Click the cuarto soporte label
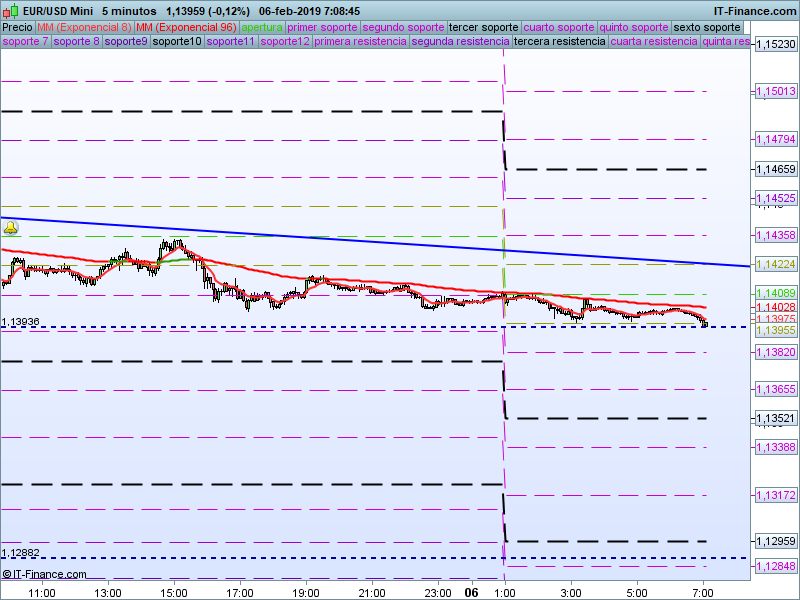This screenshot has width=800, height=600. (x=559, y=28)
